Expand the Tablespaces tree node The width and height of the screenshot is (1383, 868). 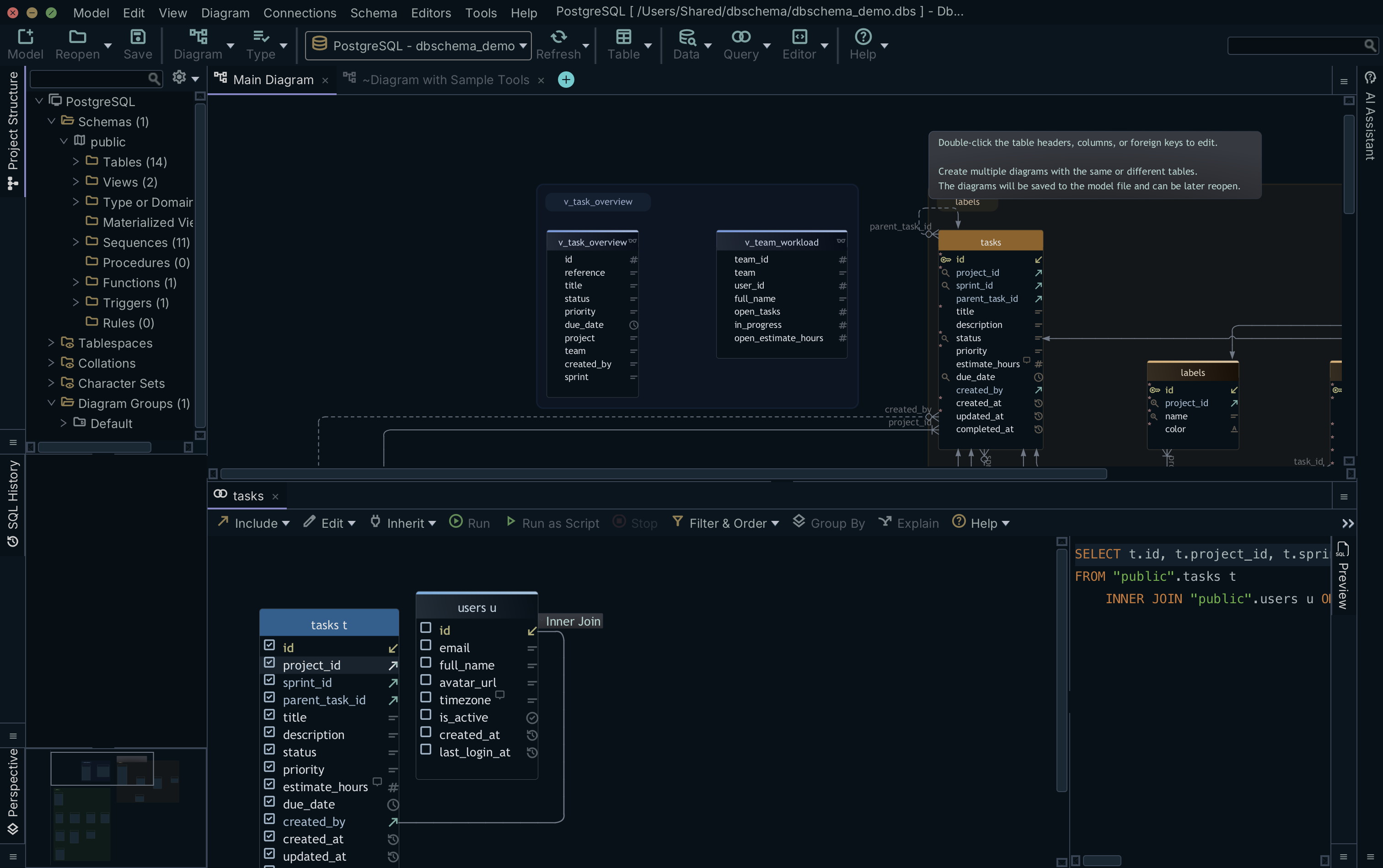51,343
